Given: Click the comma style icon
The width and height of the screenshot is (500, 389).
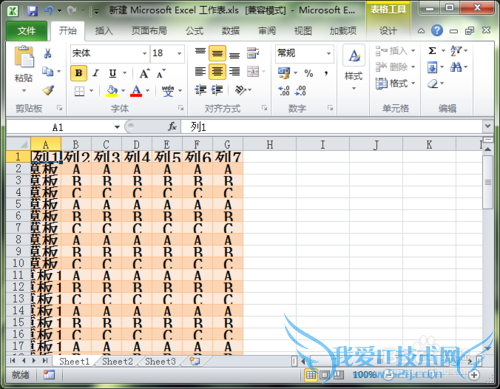Looking at the screenshot, I should [326, 73].
